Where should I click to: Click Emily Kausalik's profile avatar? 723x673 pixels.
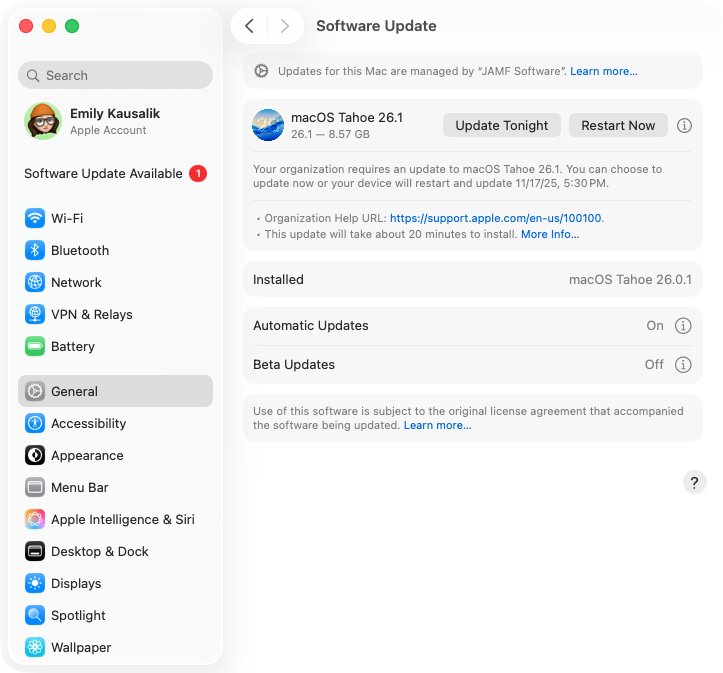43,121
